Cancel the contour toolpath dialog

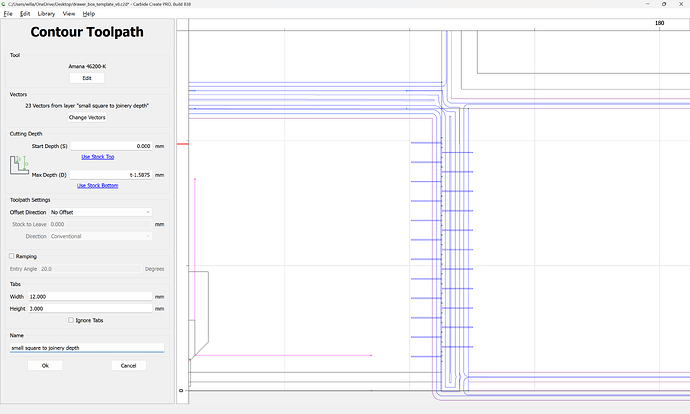point(127,366)
